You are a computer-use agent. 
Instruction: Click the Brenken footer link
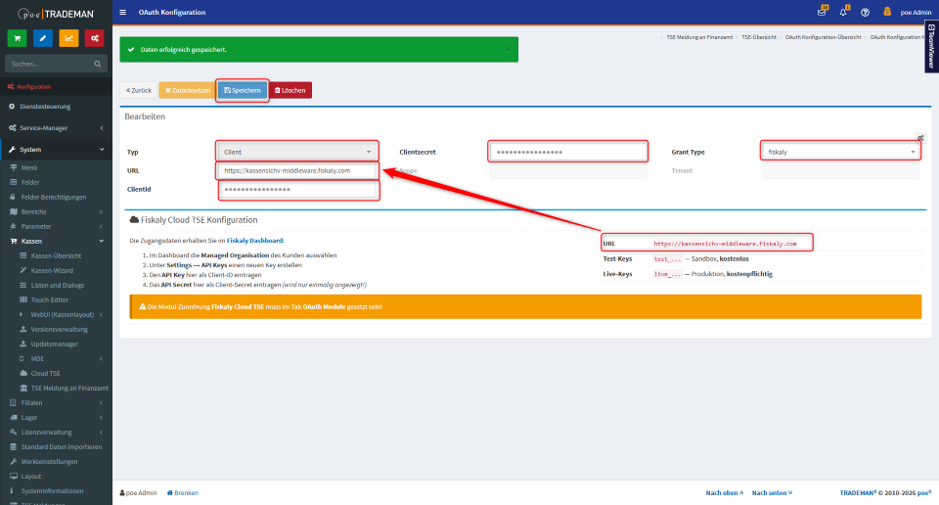183,493
